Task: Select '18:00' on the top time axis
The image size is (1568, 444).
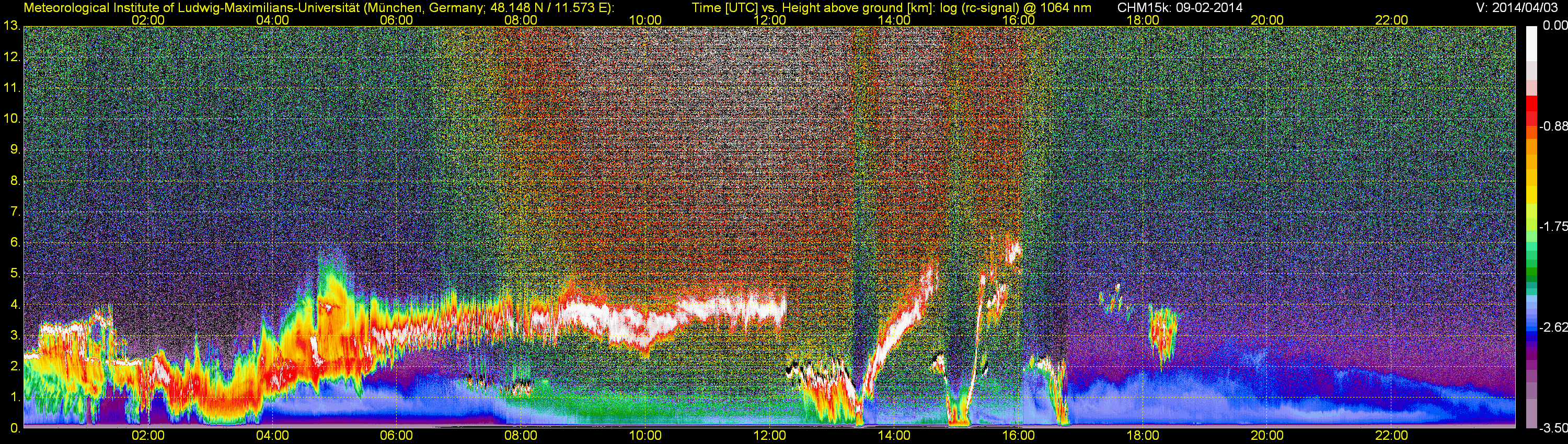Action: click(x=1143, y=20)
